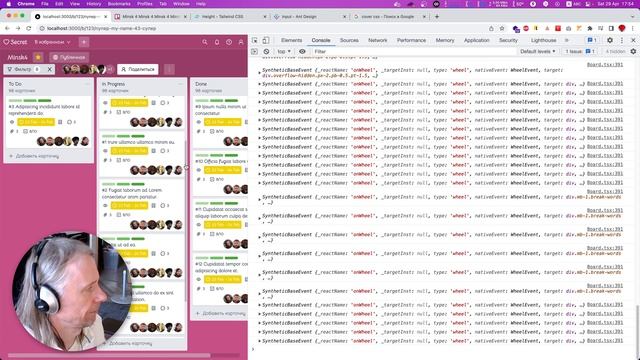Image resolution: width=640 pixels, height=360 pixels.
Task: Click the plus create button beside В избранном
Action: pyautogui.click(x=84, y=42)
